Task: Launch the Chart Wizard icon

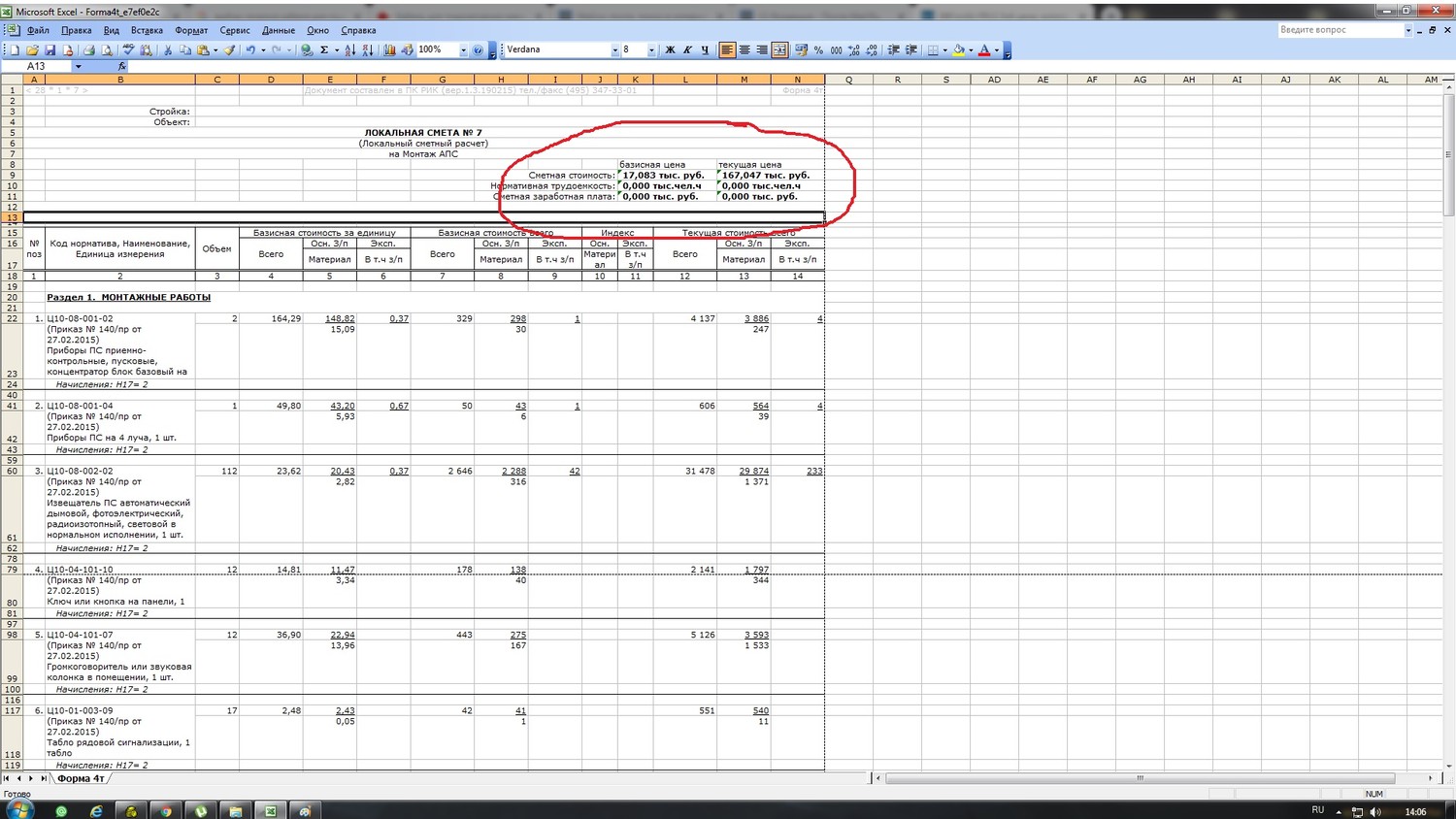Action: coord(389,49)
